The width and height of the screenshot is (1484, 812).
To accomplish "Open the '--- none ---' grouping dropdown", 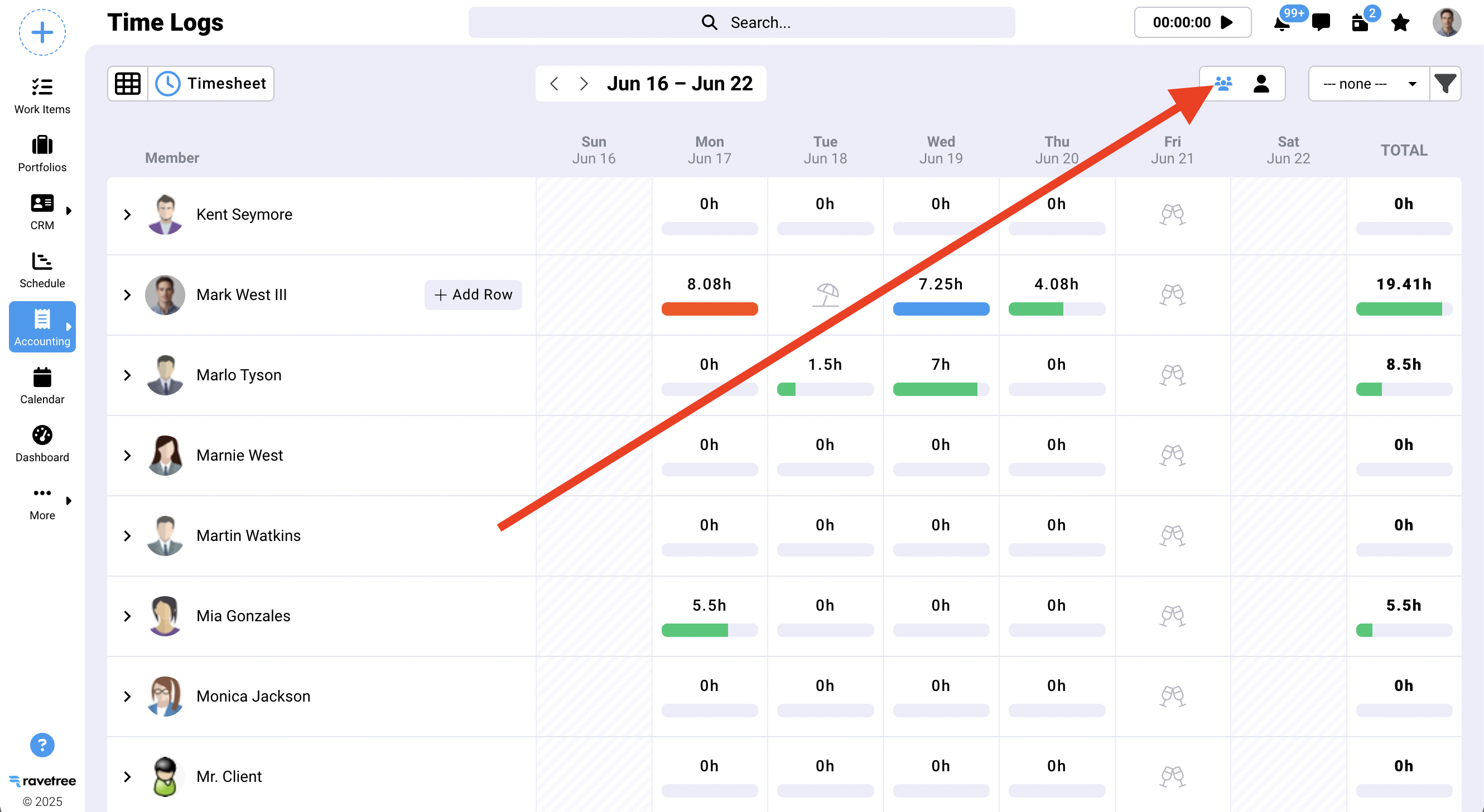I will (1369, 84).
